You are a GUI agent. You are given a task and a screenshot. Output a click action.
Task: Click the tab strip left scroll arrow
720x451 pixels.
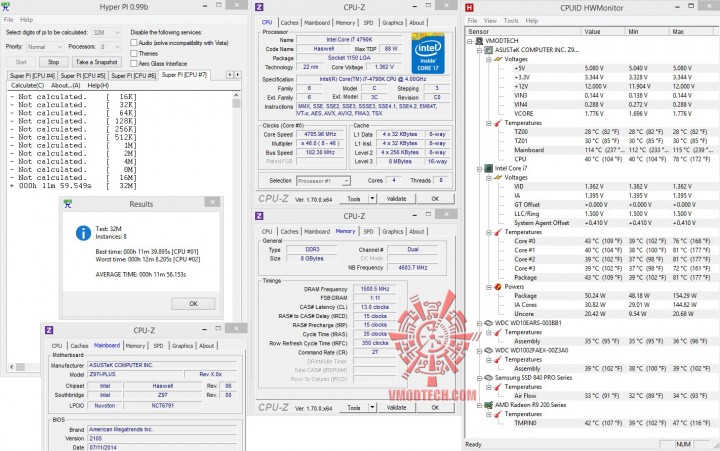point(230,74)
